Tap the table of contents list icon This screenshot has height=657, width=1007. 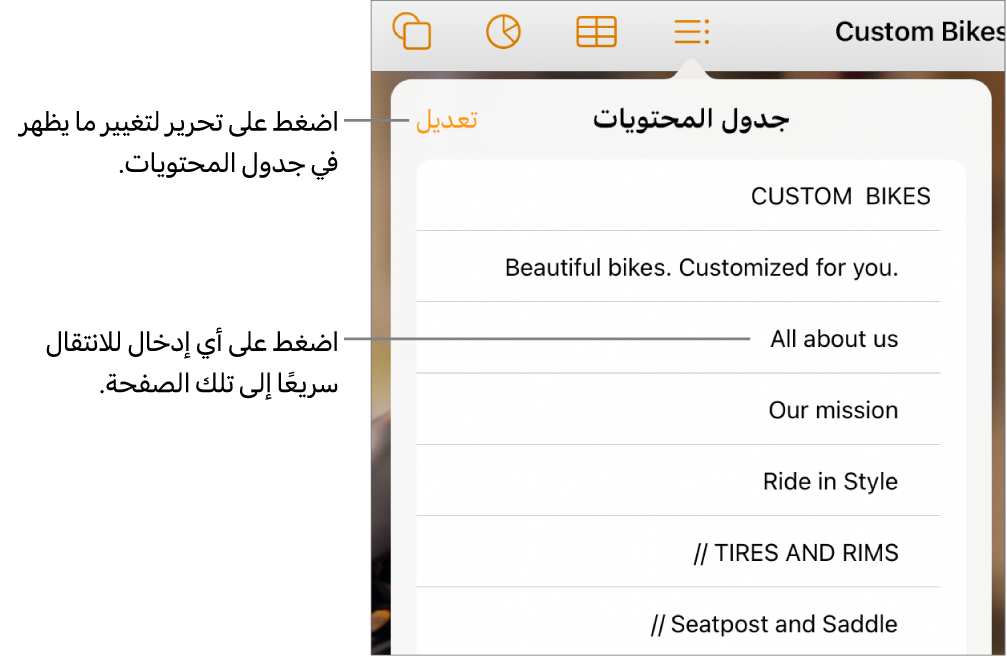pyautogui.click(x=692, y=31)
